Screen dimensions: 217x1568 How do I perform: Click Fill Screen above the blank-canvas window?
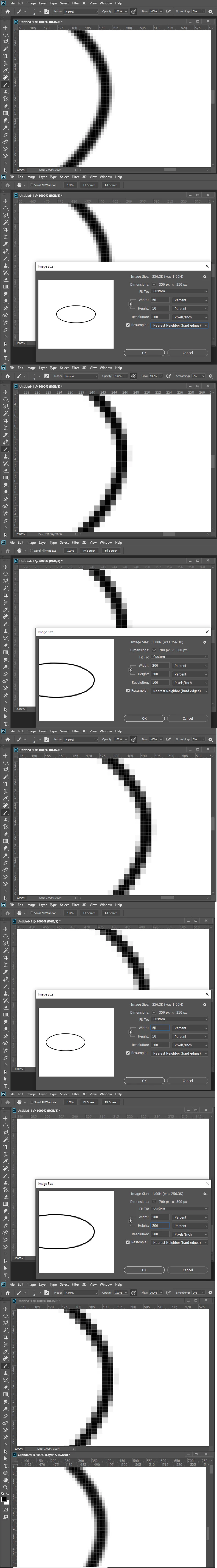[111, 1102]
